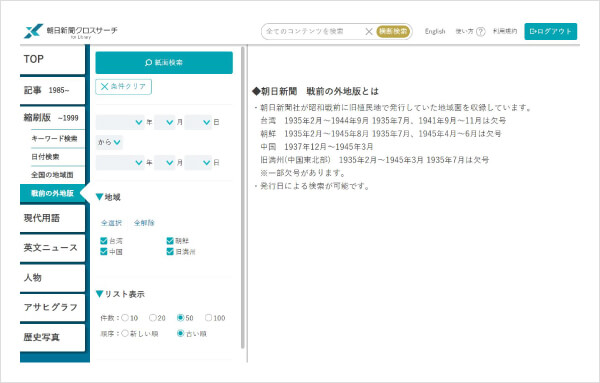
Task: Choose 新しい順 sort order
Action: click(x=125, y=334)
